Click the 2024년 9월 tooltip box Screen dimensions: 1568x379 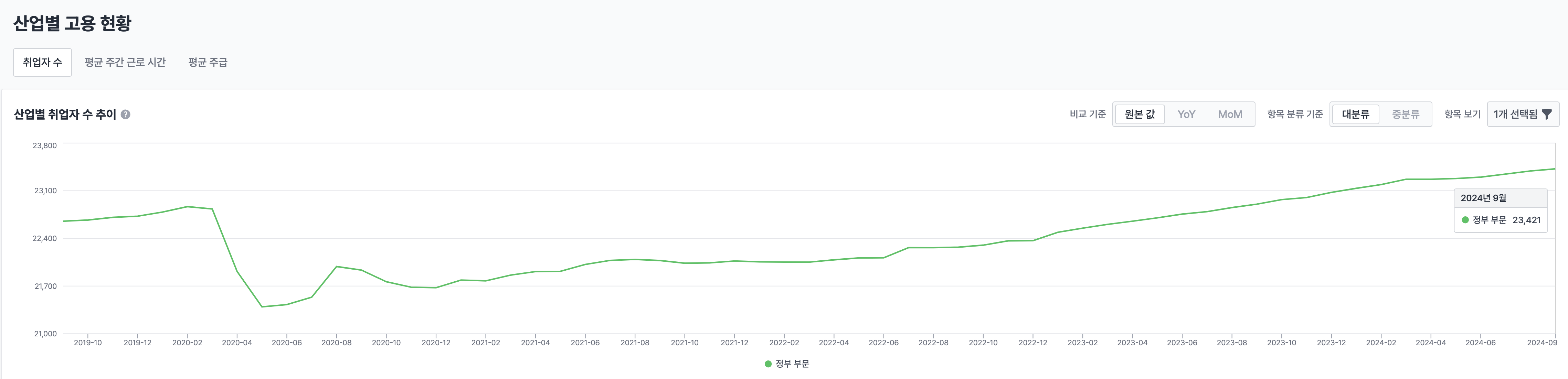(x=1500, y=210)
